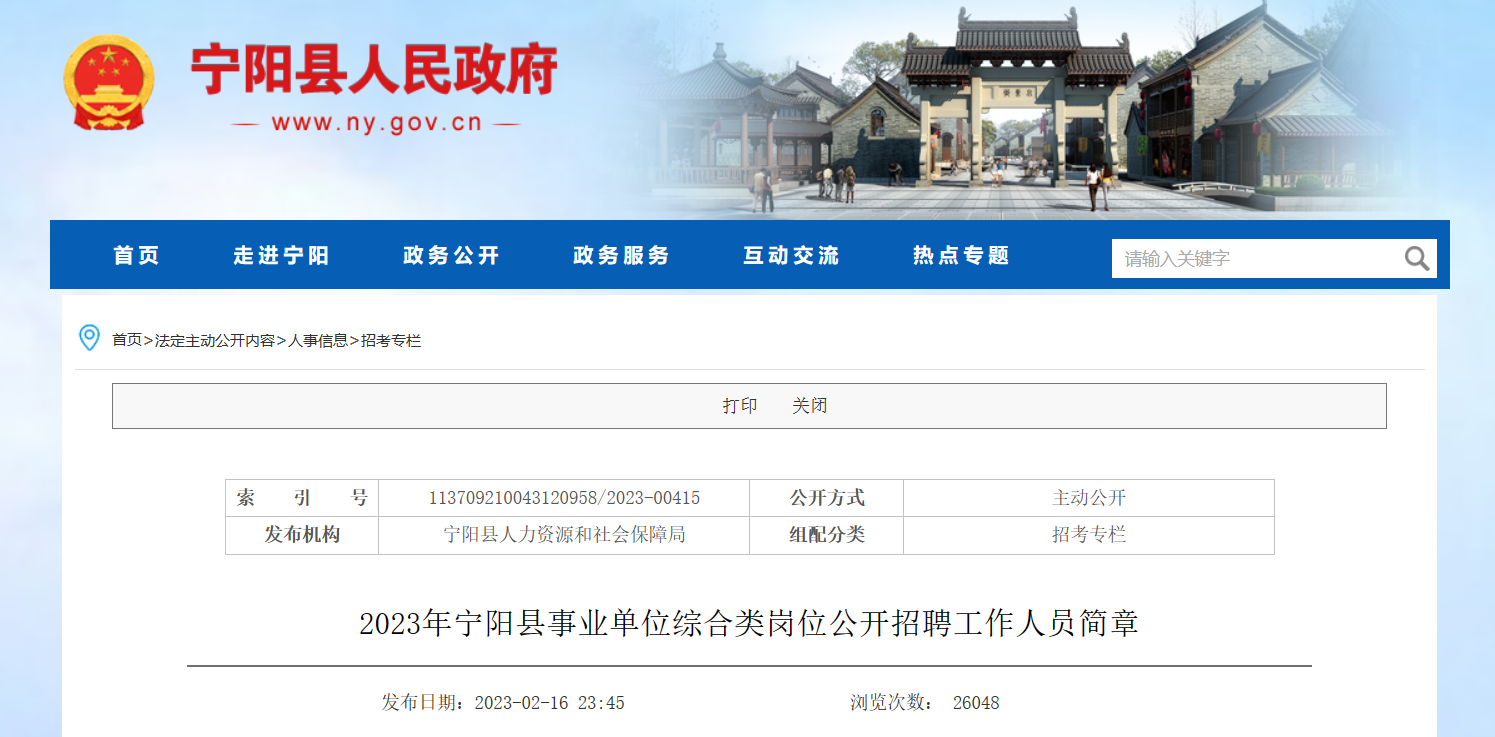1495x737 pixels.
Task: Click the breadcrumb location pin icon
Action: (89, 338)
